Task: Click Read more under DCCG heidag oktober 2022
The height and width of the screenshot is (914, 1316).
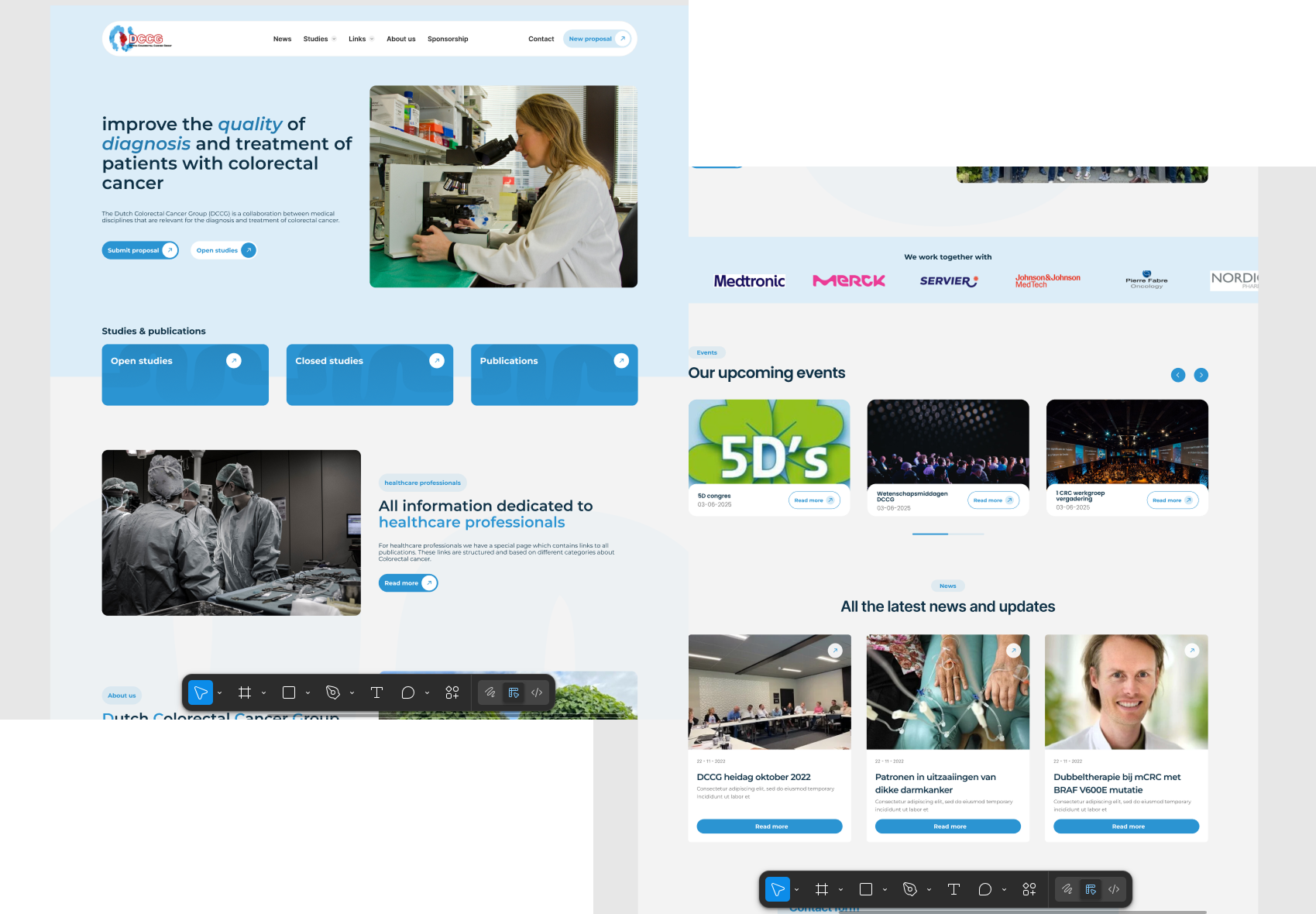Action: [769, 826]
